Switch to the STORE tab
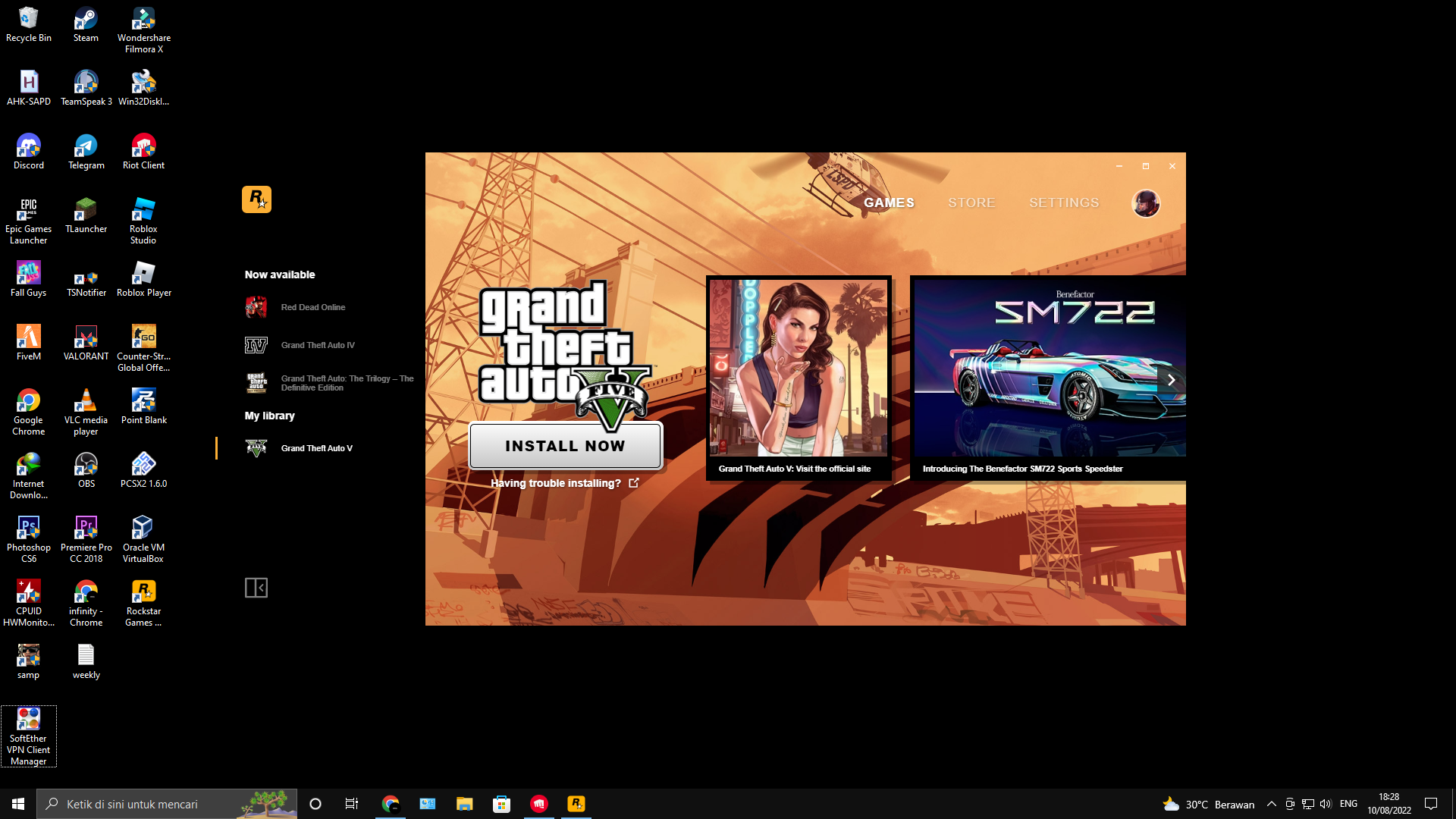This screenshot has height=819, width=1456. pyautogui.click(x=971, y=202)
